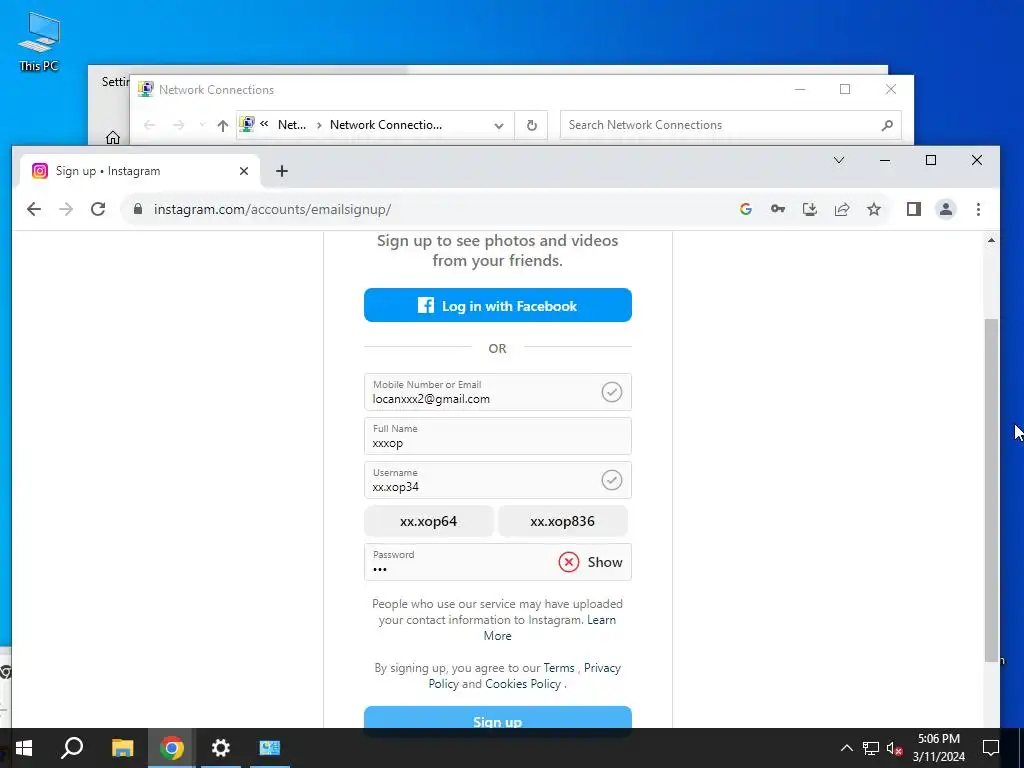Open the notification center icon
Image resolution: width=1024 pixels, height=768 pixels.
click(x=991, y=748)
